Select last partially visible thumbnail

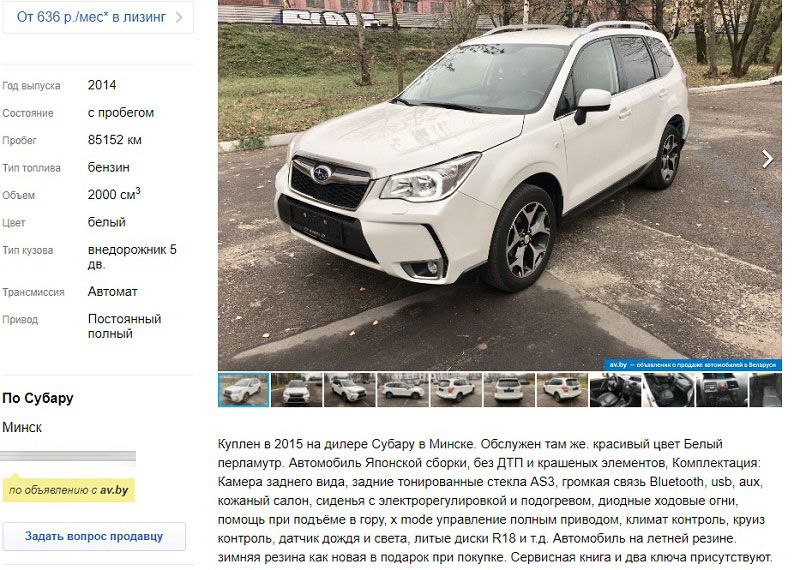pos(765,390)
